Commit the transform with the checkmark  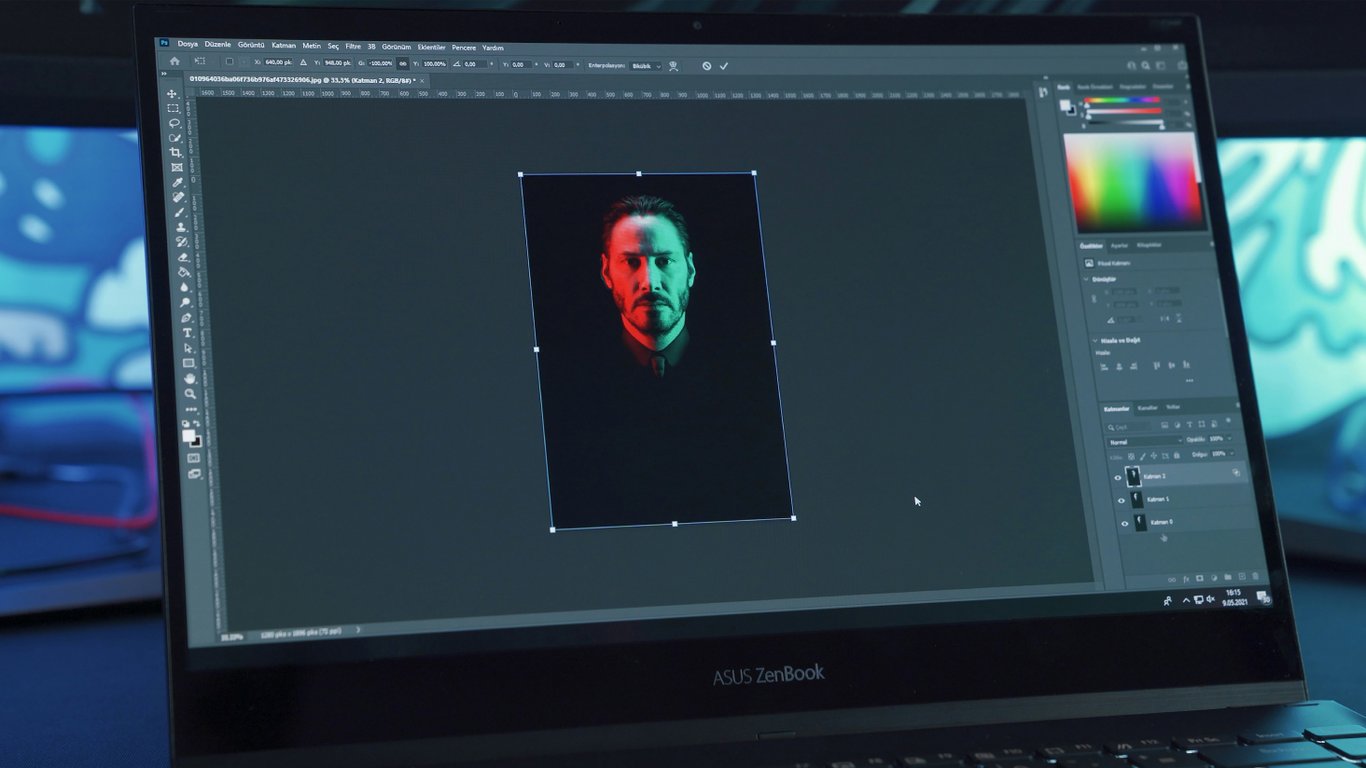724,66
